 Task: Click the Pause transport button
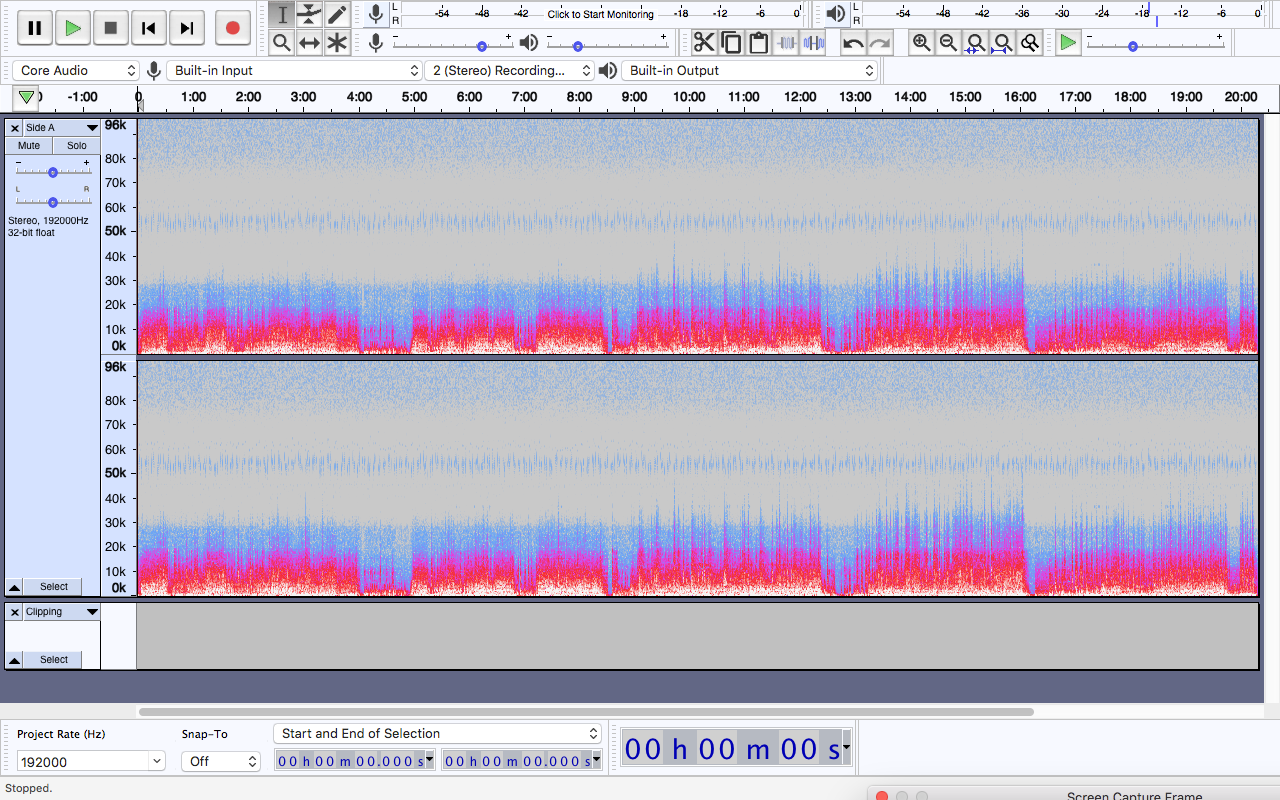35,28
